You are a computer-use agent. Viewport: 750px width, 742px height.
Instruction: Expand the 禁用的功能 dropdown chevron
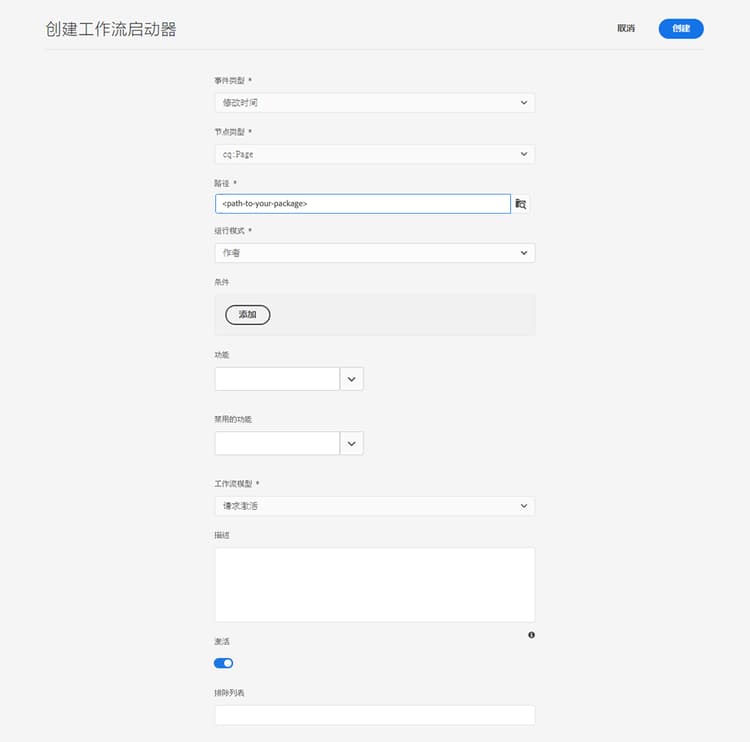pyautogui.click(x=352, y=443)
